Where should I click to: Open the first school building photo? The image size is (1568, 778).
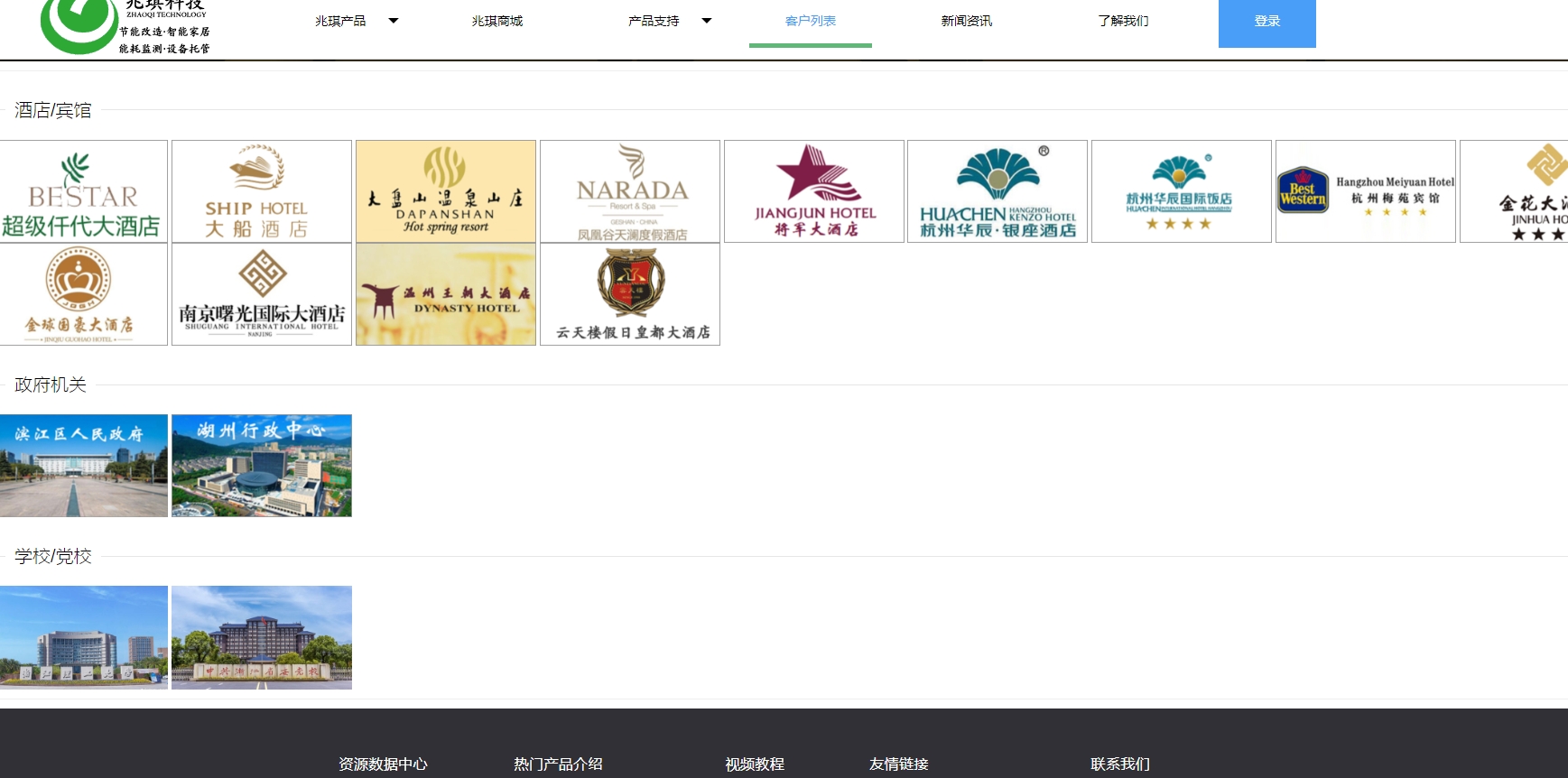(83, 637)
